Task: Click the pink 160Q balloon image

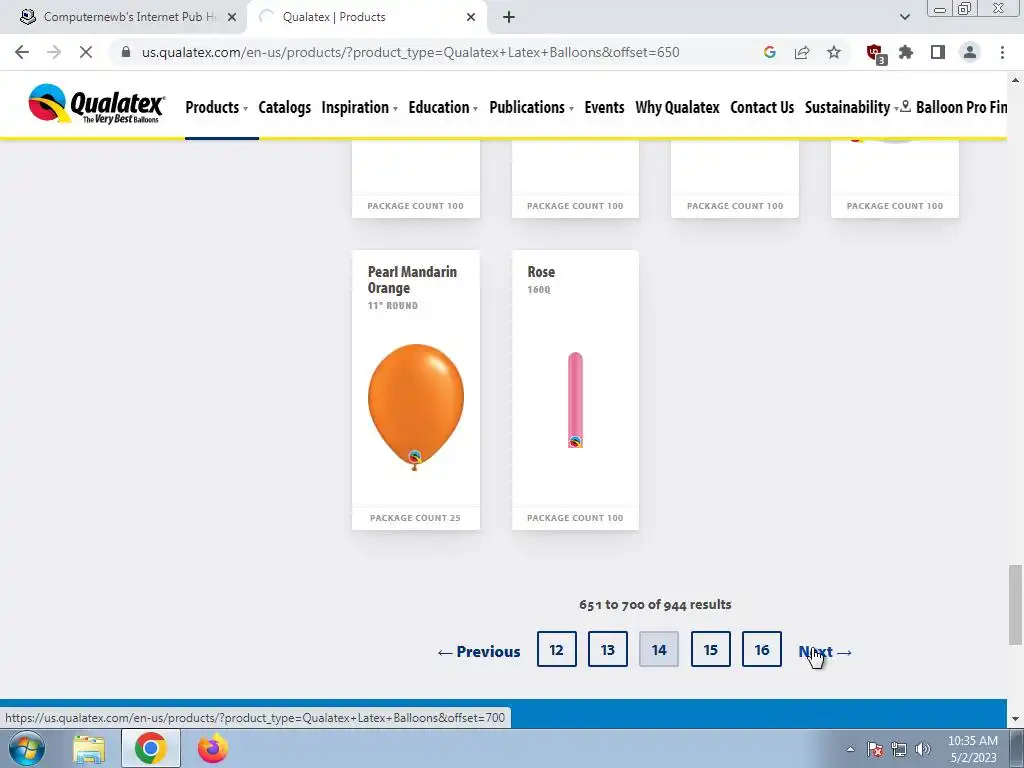Action: 575,400
